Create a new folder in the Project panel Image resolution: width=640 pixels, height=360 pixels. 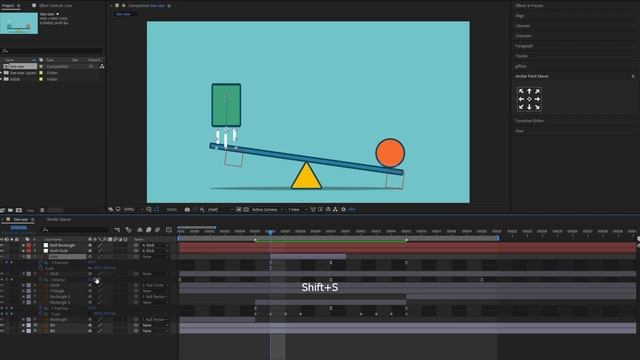click(x=11, y=210)
